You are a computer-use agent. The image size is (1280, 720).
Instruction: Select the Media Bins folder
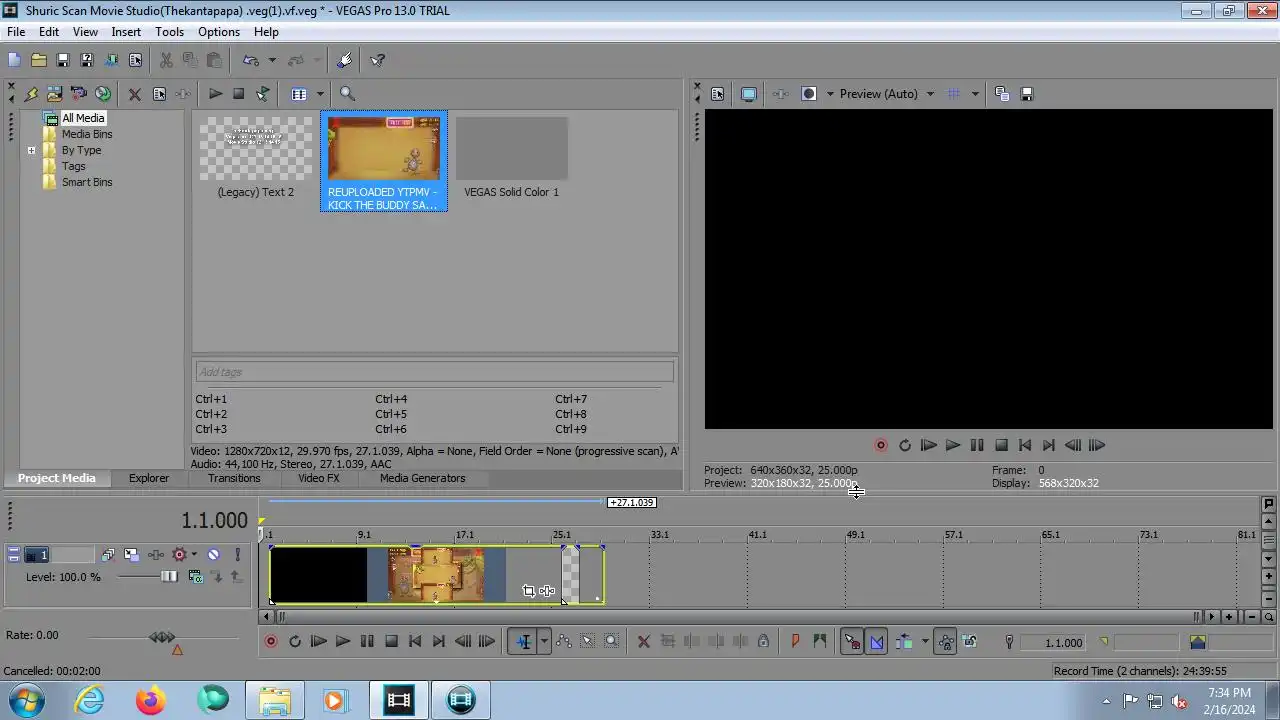87,134
